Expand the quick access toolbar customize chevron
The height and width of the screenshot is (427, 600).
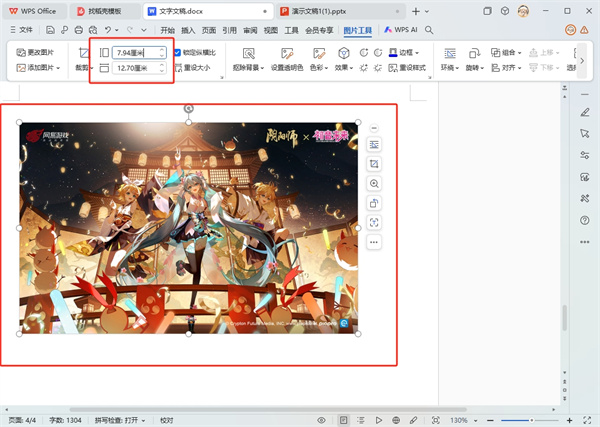pyautogui.click(x=144, y=30)
